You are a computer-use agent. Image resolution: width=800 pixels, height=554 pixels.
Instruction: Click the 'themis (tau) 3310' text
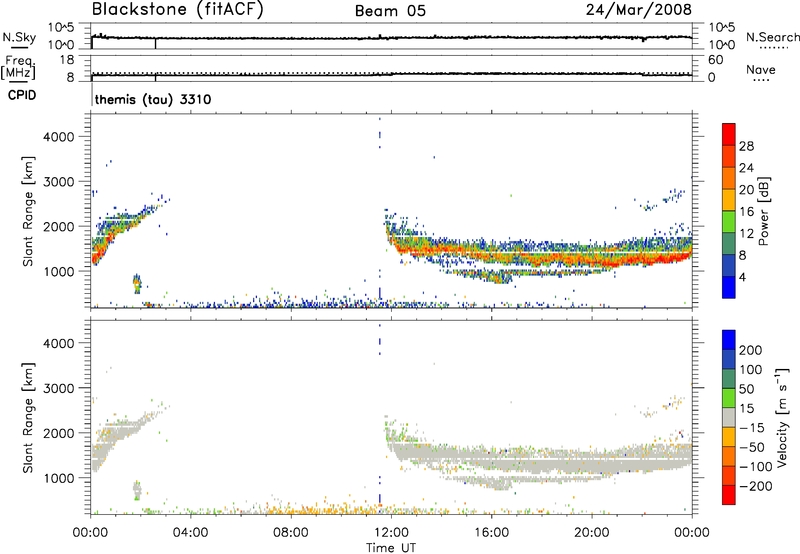(x=153, y=99)
